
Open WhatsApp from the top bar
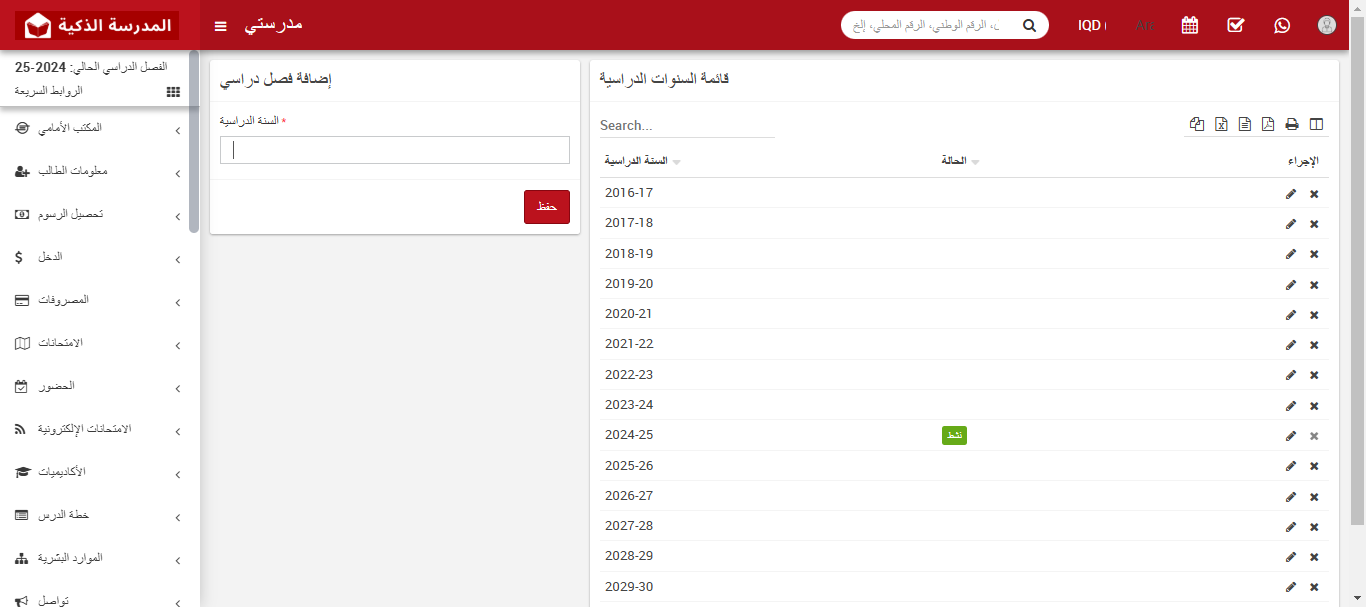point(1282,25)
